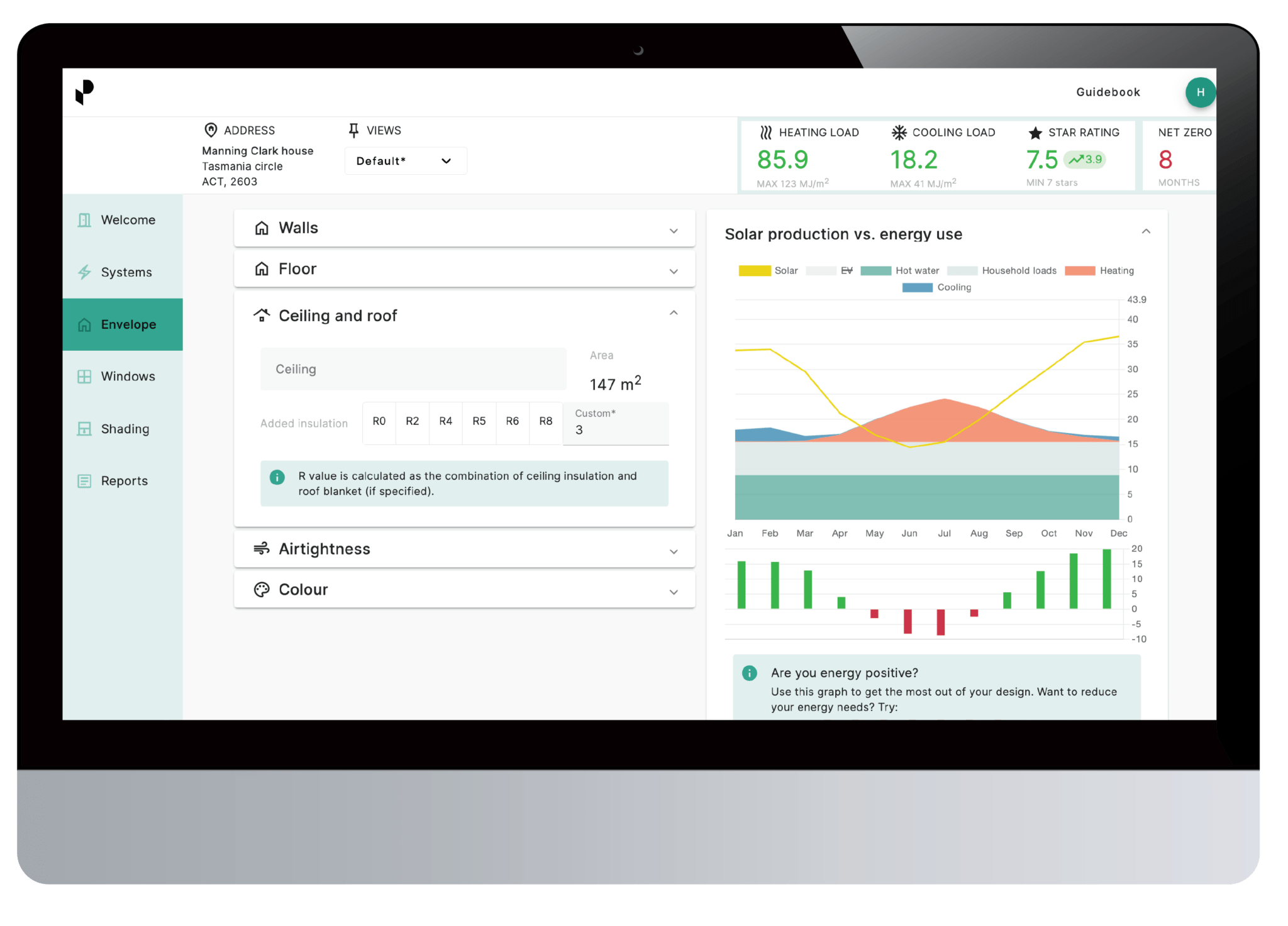Open the Colour section
Image resolution: width=1288 pixels, height=926 pixels.
click(464, 589)
